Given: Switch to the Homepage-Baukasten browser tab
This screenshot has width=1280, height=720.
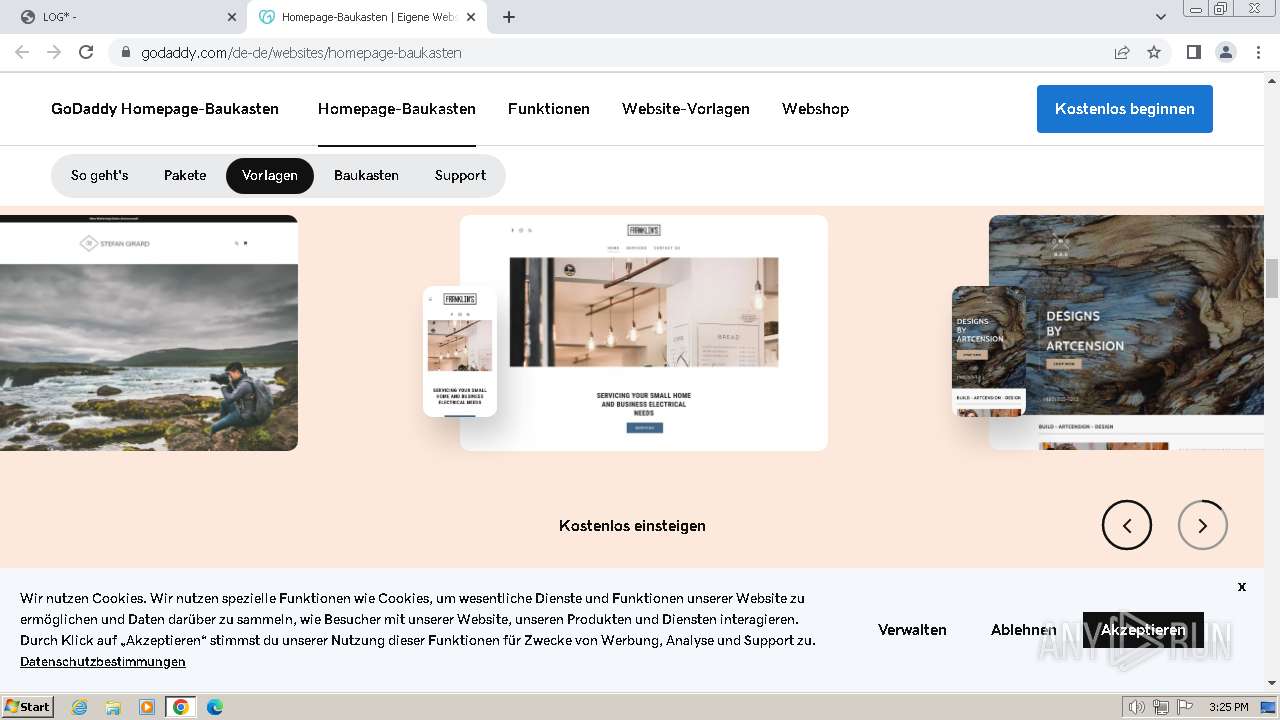Looking at the screenshot, I should pos(367,17).
